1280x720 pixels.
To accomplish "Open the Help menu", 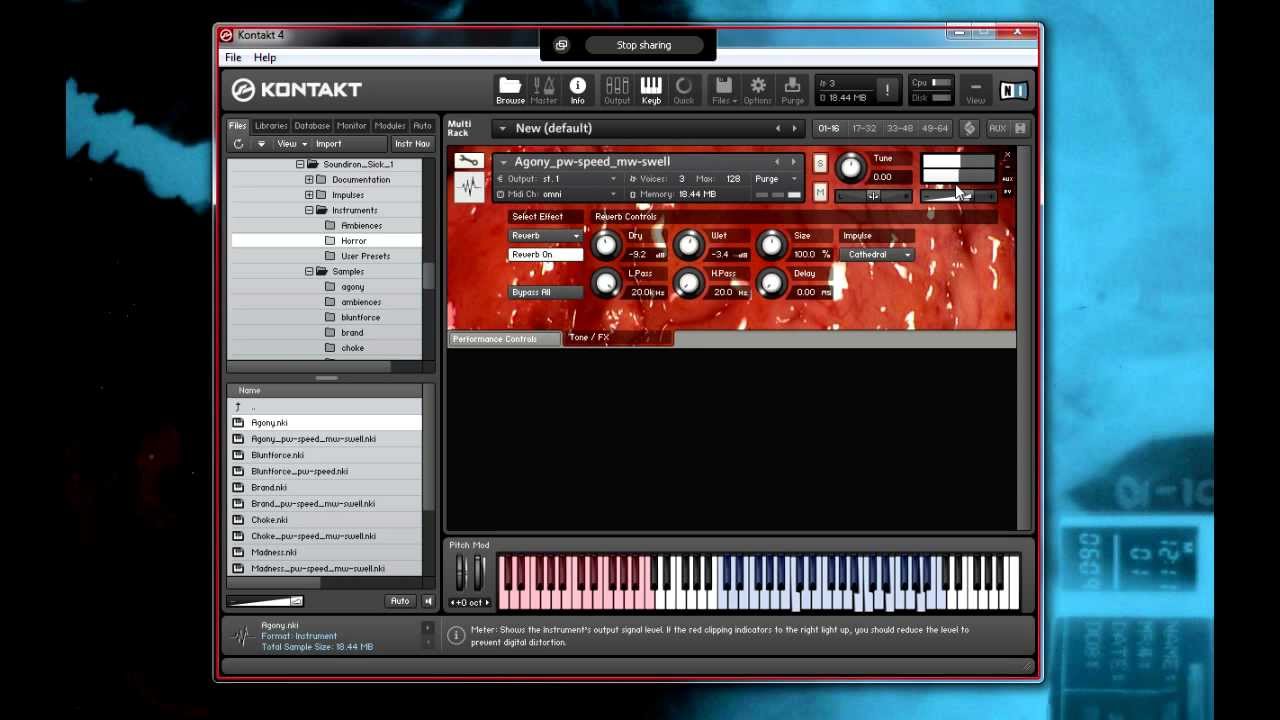I will (x=265, y=58).
